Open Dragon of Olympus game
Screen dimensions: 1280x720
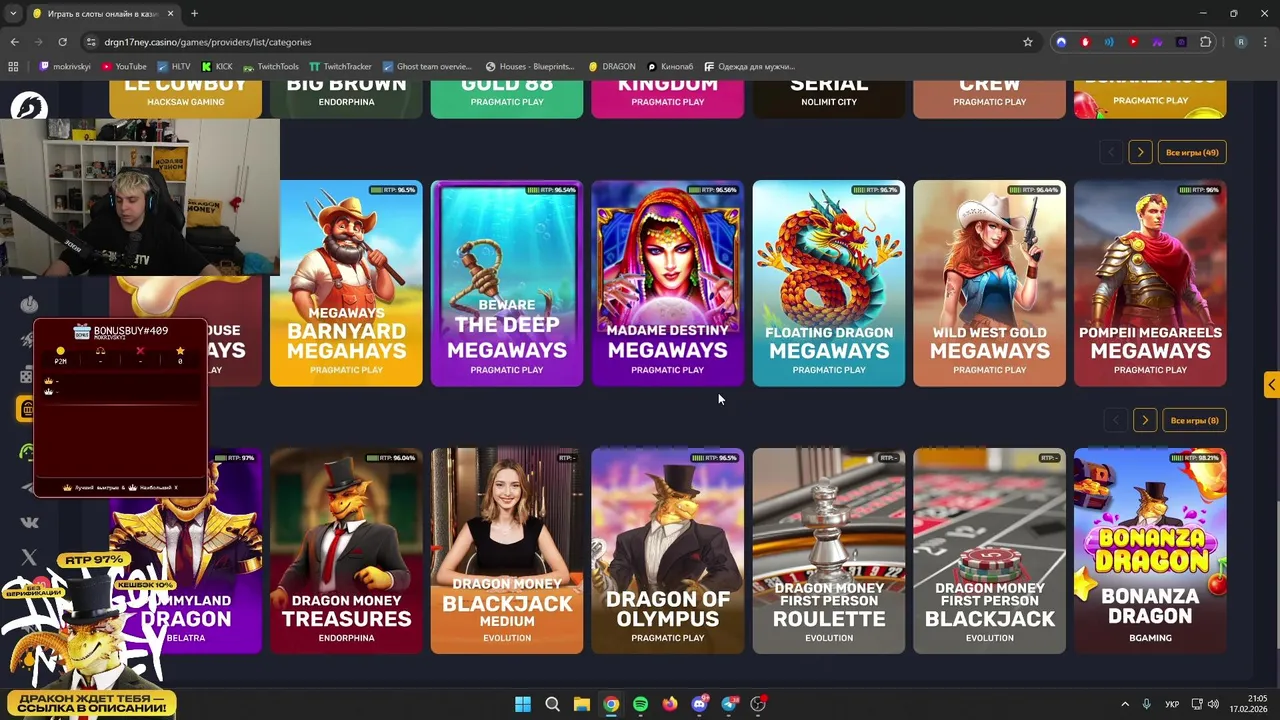pos(668,551)
